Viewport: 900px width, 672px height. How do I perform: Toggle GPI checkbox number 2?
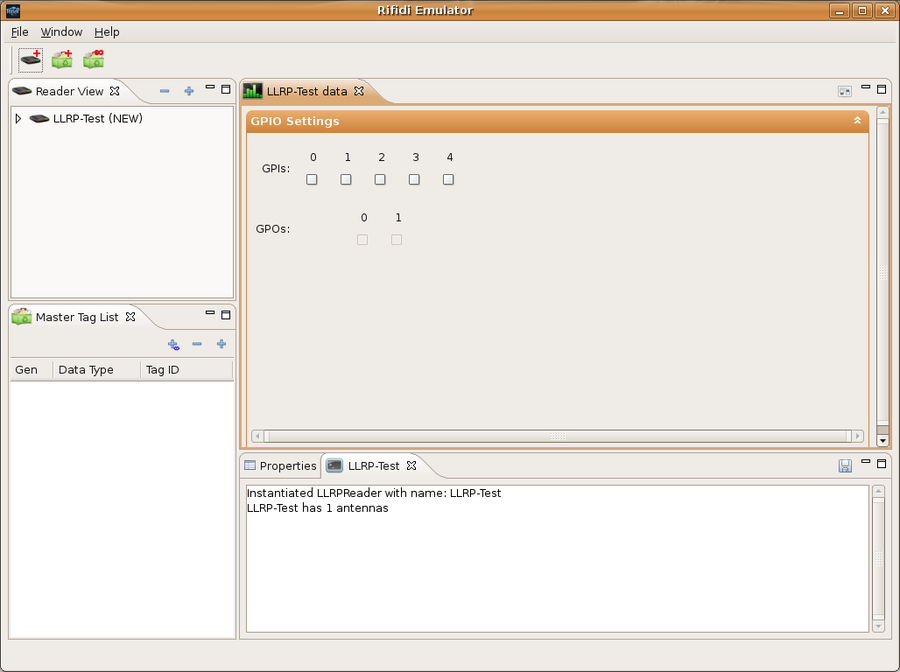point(380,179)
